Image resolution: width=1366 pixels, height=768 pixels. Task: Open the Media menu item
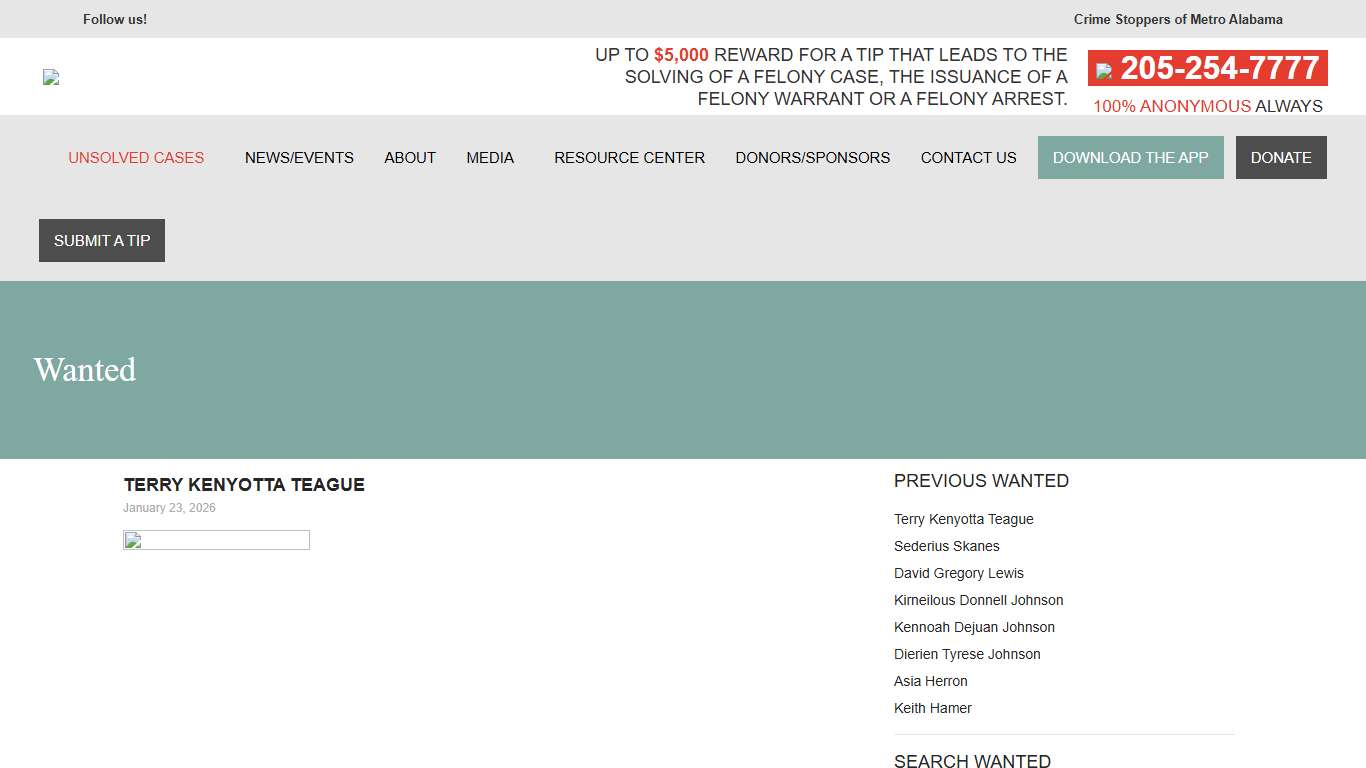pos(490,158)
